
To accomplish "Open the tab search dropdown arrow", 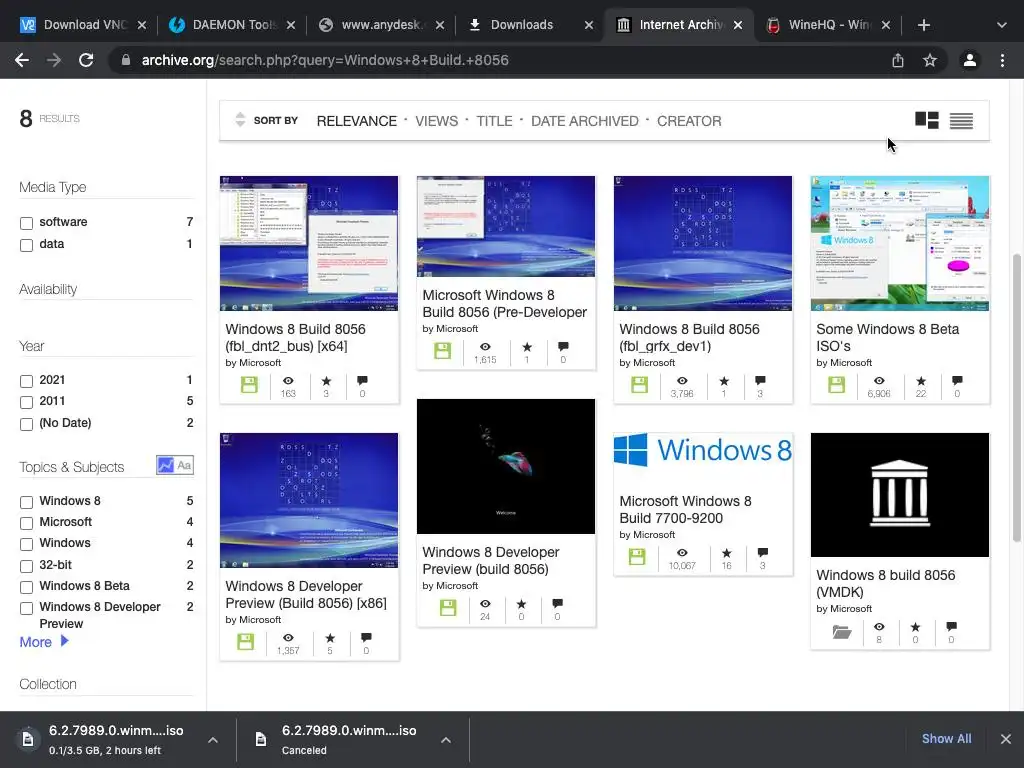I will 1002,25.
